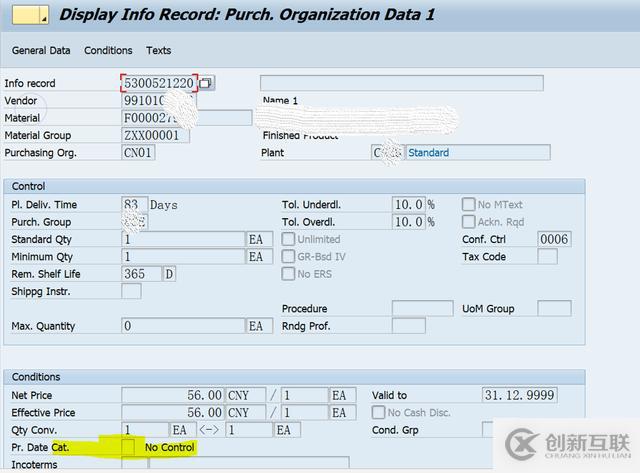Image resolution: width=640 pixels, height=473 pixels.
Task: Go to General Data
Action: tap(41, 51)
